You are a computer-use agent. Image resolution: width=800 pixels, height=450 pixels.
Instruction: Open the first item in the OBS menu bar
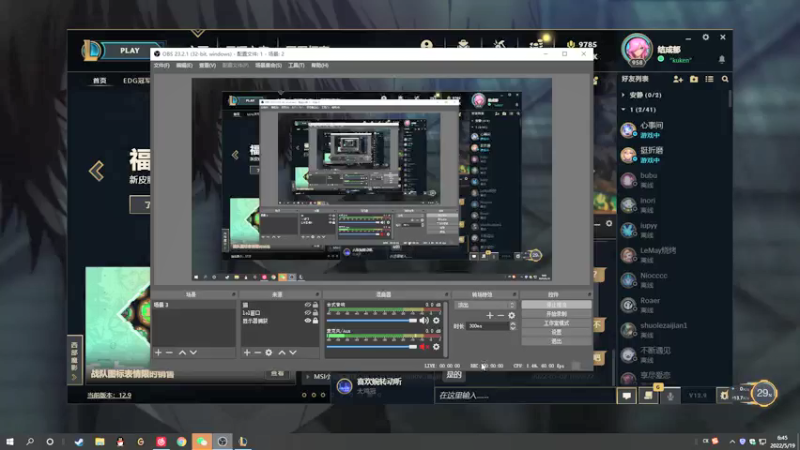click(161, 65)
